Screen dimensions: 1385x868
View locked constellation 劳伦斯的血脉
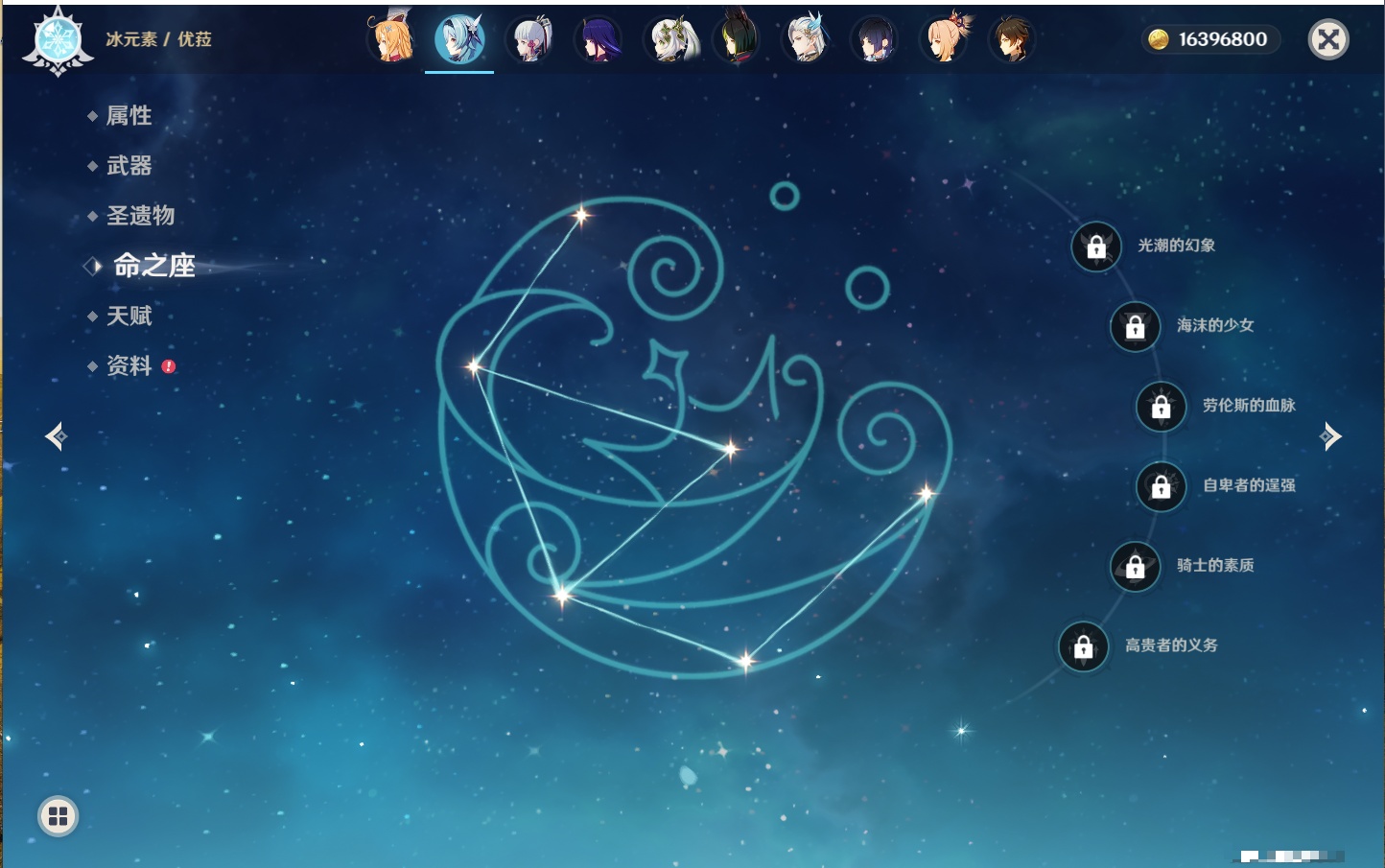[1161, 407]
